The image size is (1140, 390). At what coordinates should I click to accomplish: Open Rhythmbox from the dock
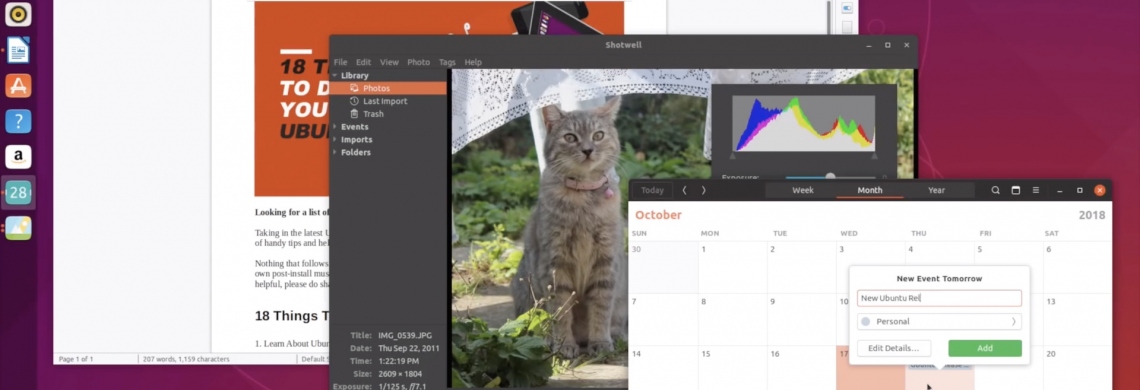tap(18, 14)
